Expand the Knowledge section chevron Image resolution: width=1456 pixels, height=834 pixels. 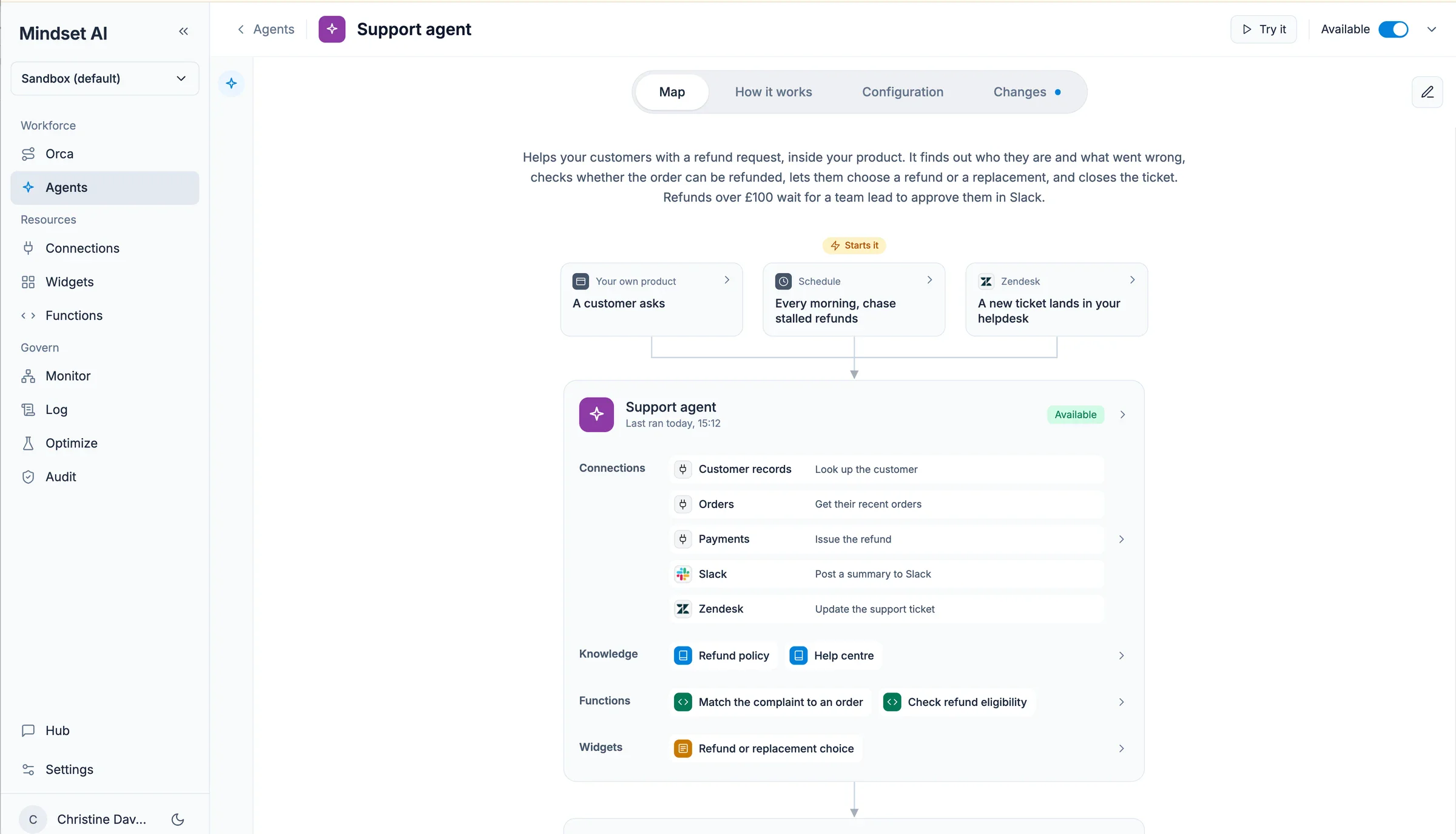1121,656
